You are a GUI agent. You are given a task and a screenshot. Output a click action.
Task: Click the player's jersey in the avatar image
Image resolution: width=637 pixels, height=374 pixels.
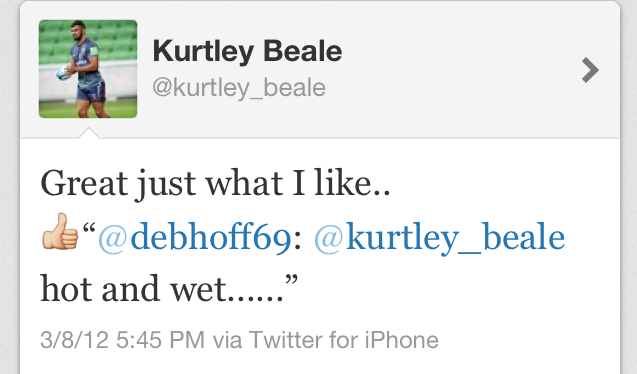[x=87, y=61]
